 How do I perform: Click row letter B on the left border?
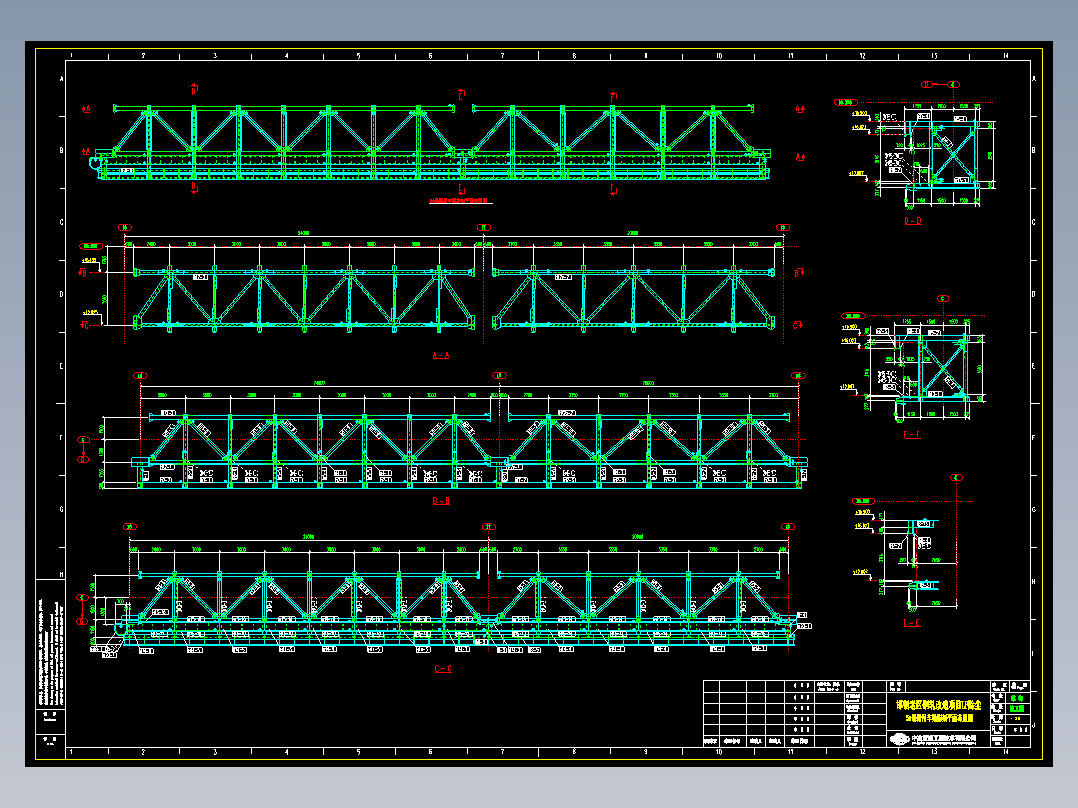[61, 150]
